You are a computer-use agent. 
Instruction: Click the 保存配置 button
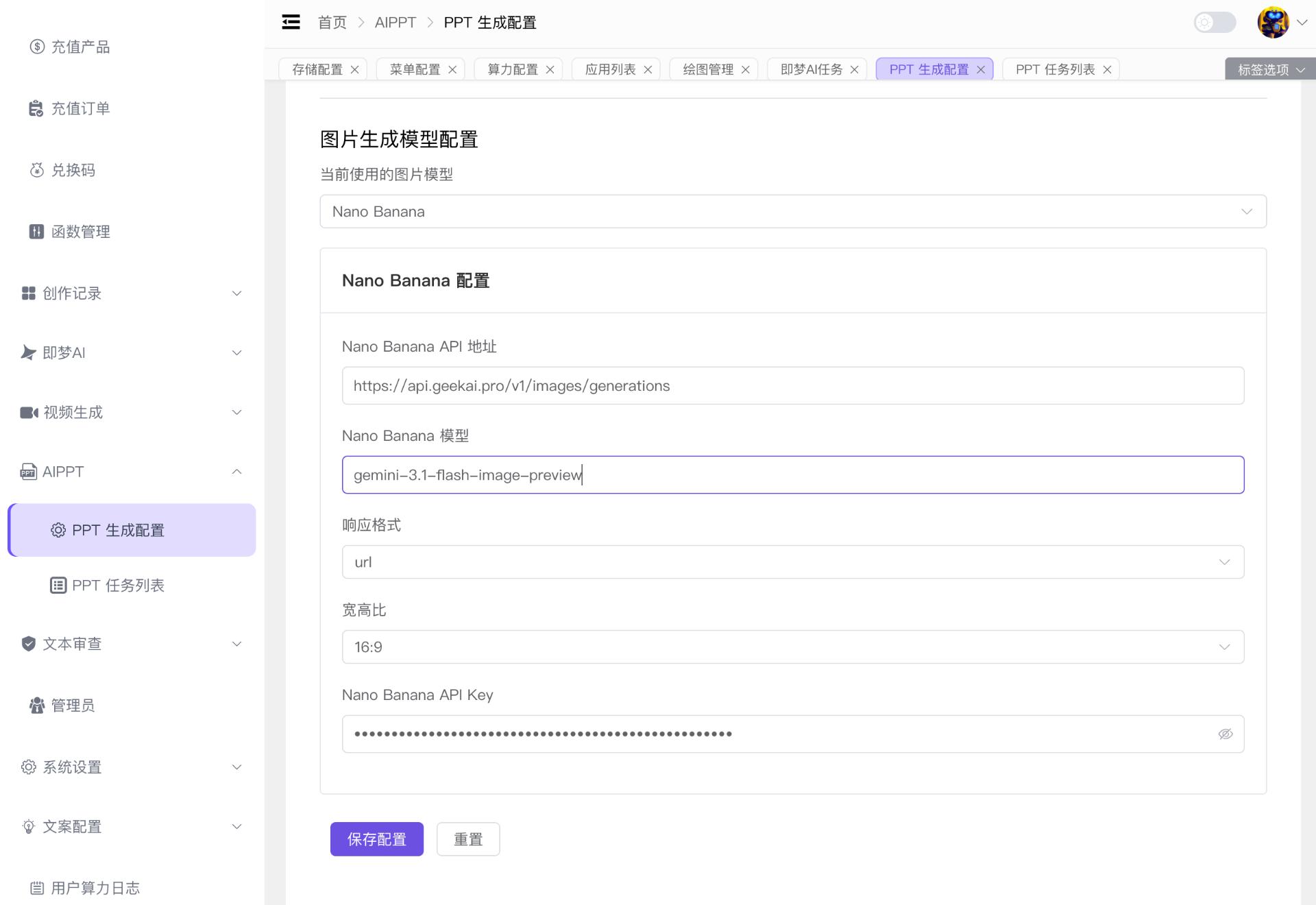click(x=376, y=838)
